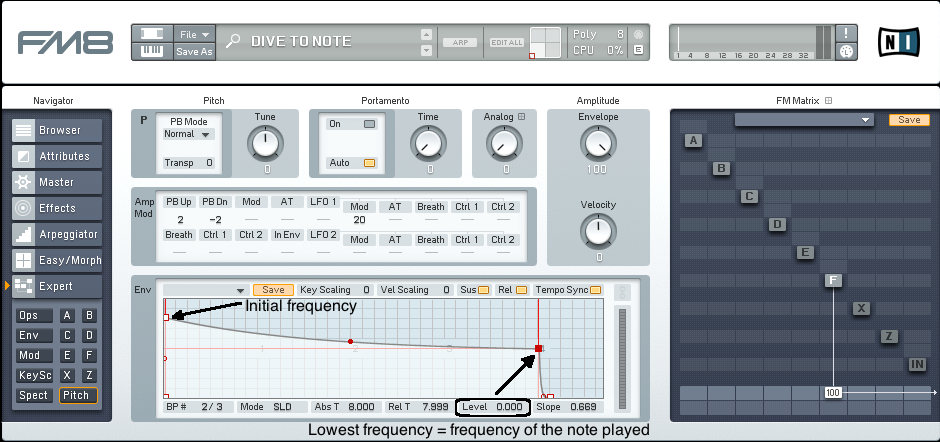Select the Pitch expert page
Screen dimensions: 940x442
click(x=79, y=396)
